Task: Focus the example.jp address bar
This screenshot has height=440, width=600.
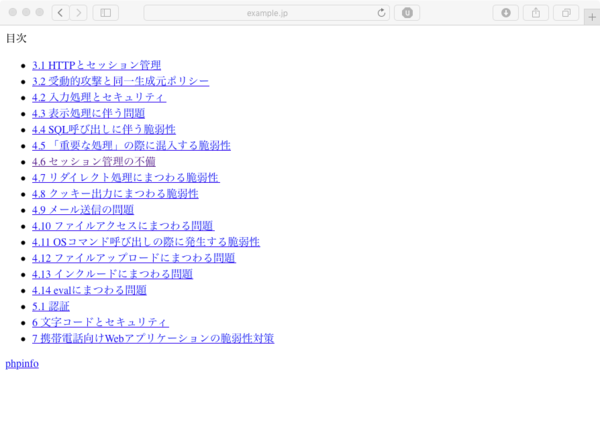Action: pos(267,13)
